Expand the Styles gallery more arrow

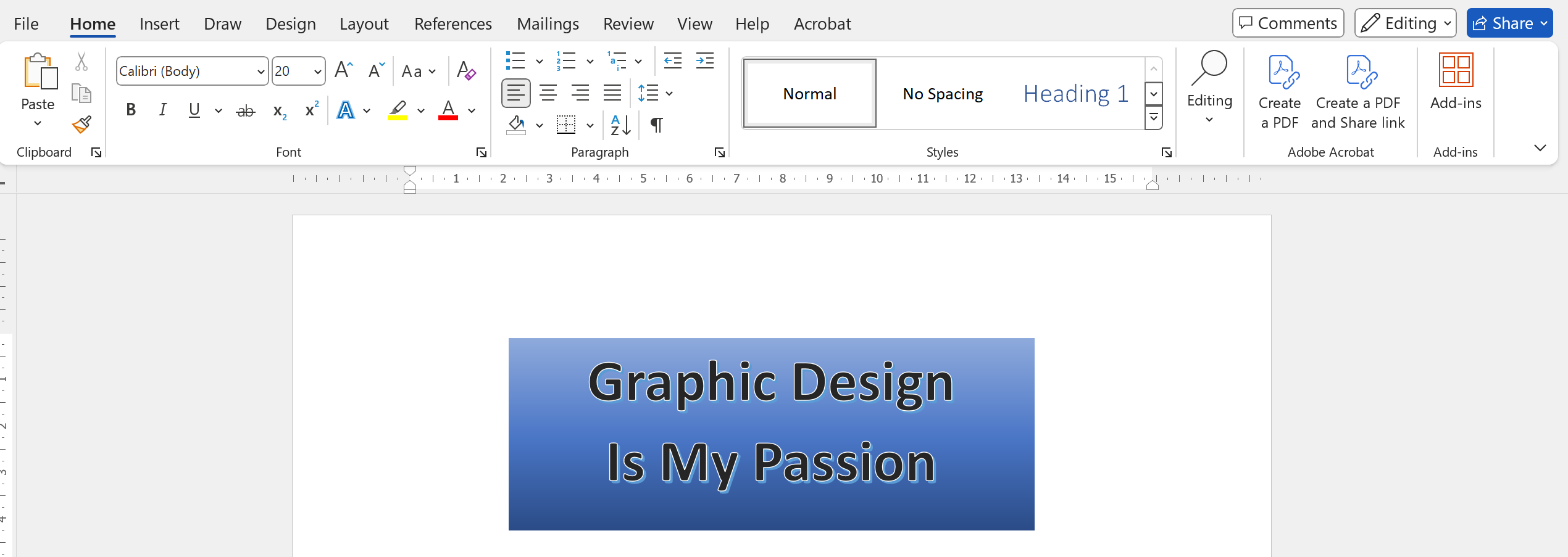1153,117
